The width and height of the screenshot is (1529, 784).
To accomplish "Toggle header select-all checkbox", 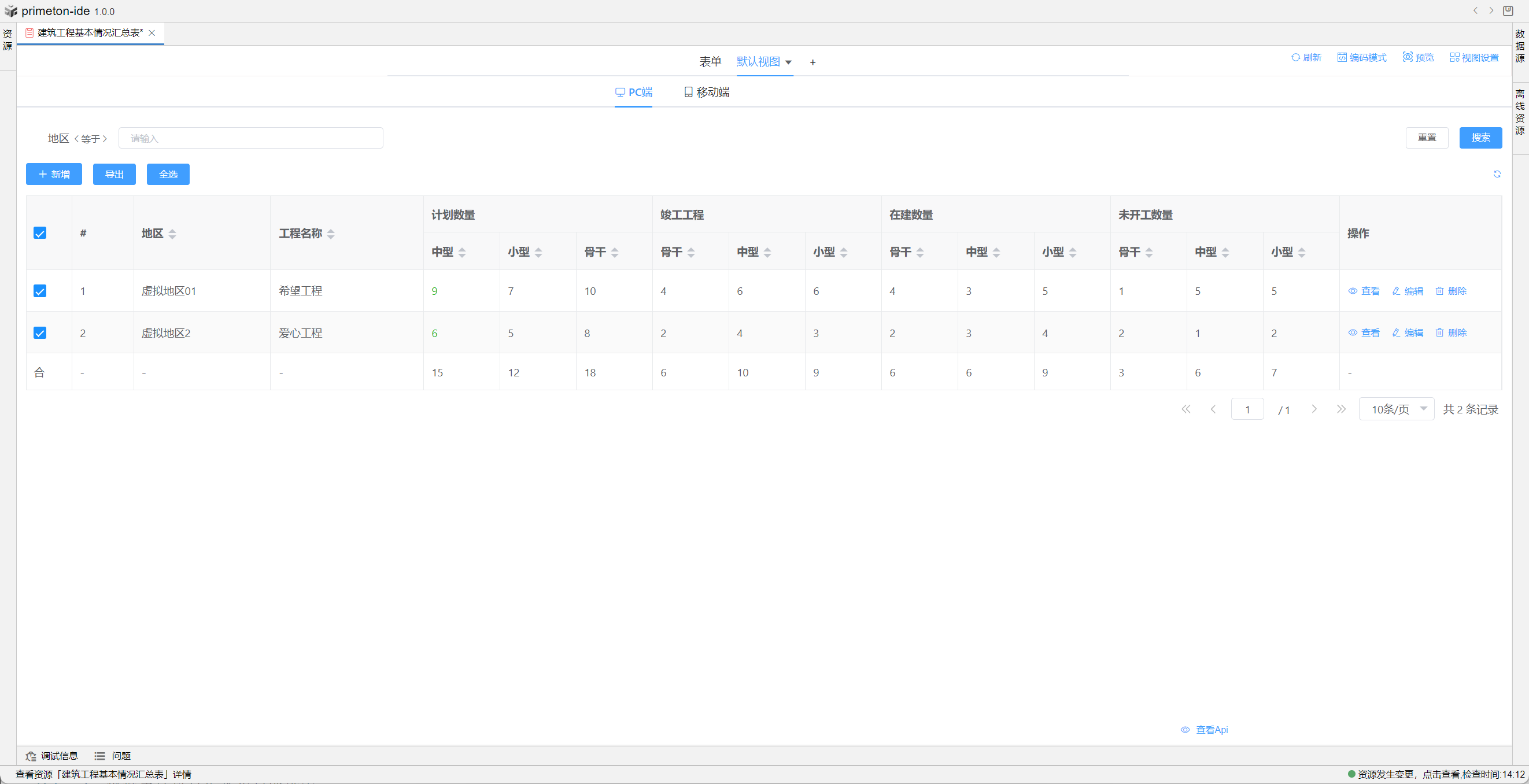I will pos(40,232).
